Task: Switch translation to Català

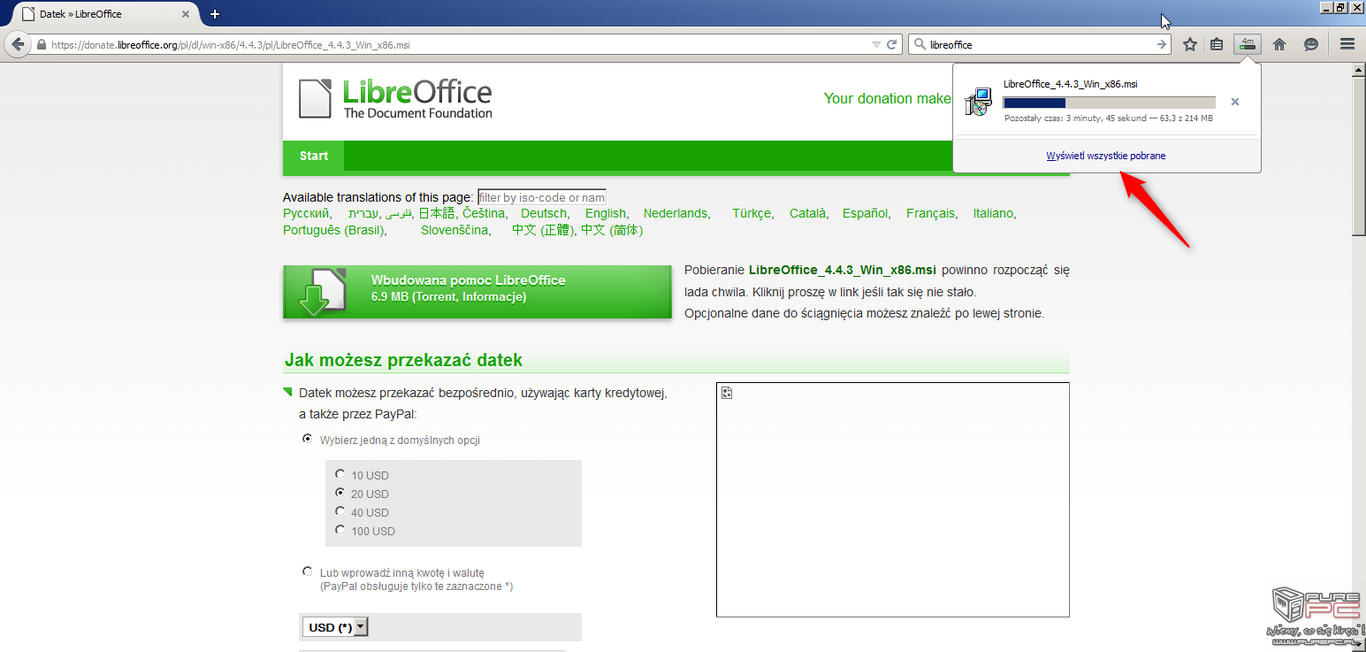Action: [x=810, y=213]
